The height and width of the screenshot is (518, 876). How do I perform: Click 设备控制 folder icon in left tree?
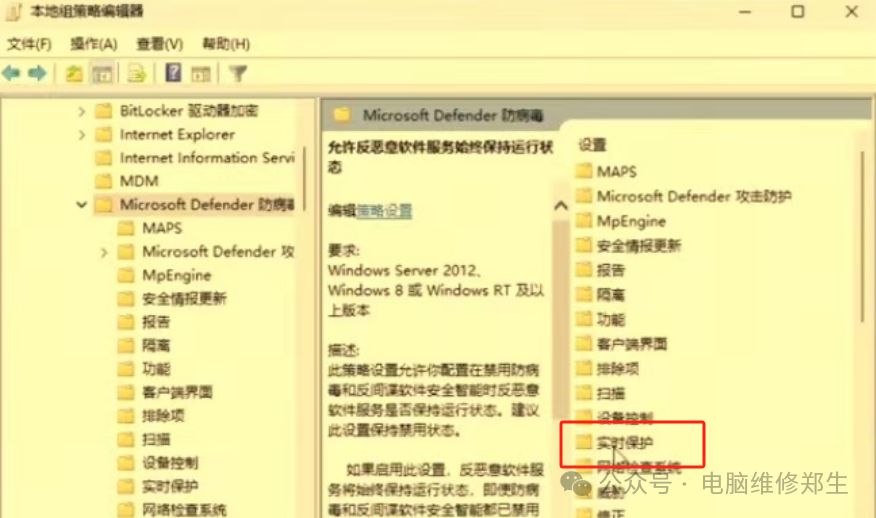click(126, 463)
